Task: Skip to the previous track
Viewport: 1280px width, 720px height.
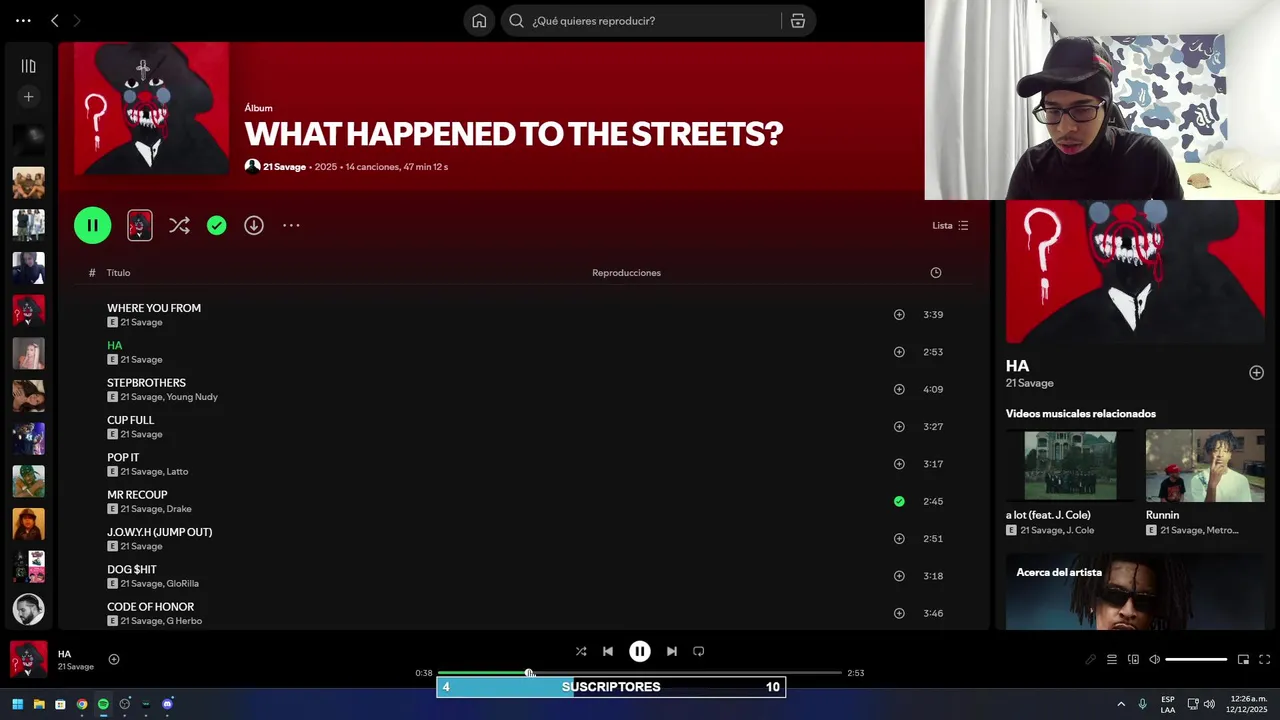Action: 608,651
